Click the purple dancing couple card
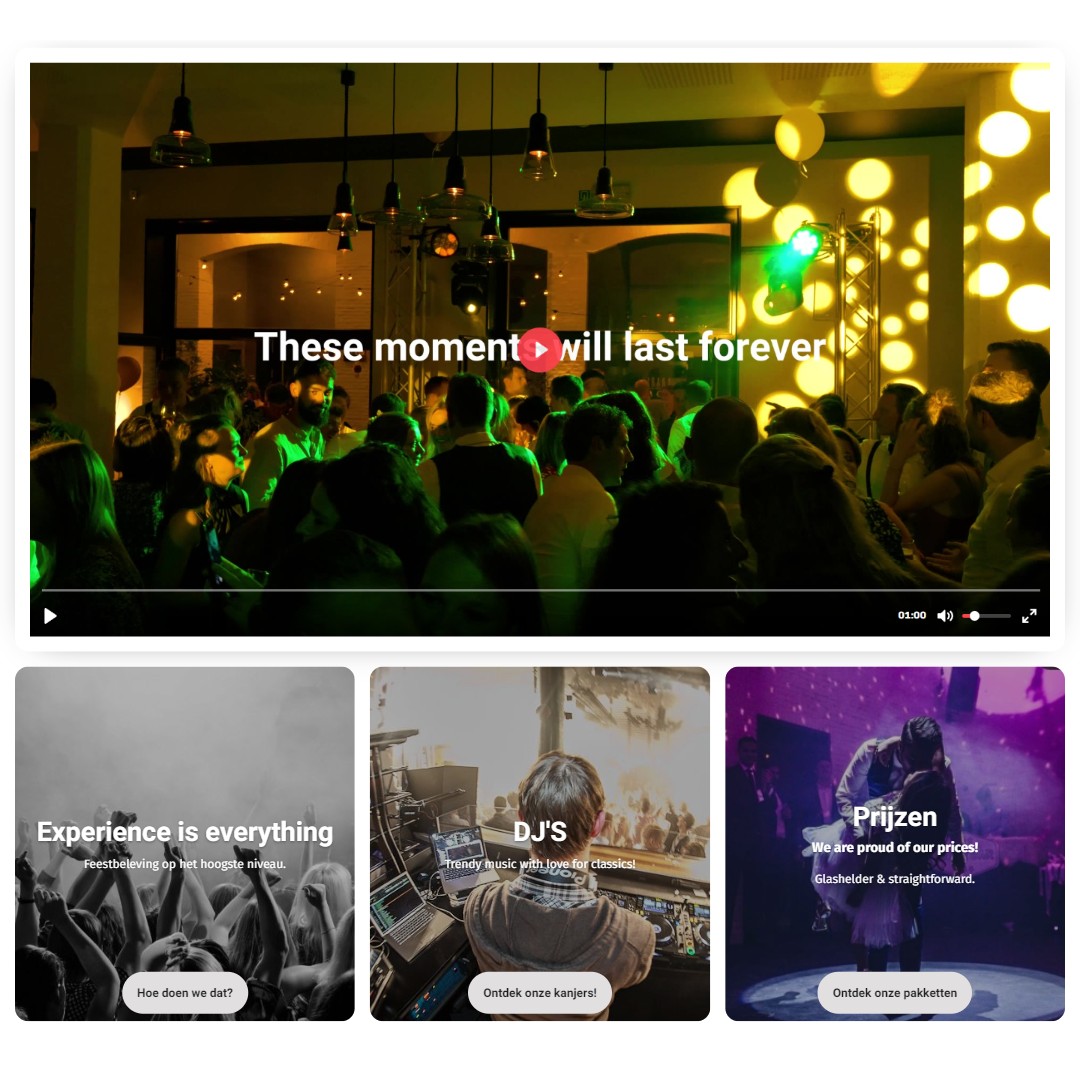The image size is (1080, 1080). pos(895,844)
